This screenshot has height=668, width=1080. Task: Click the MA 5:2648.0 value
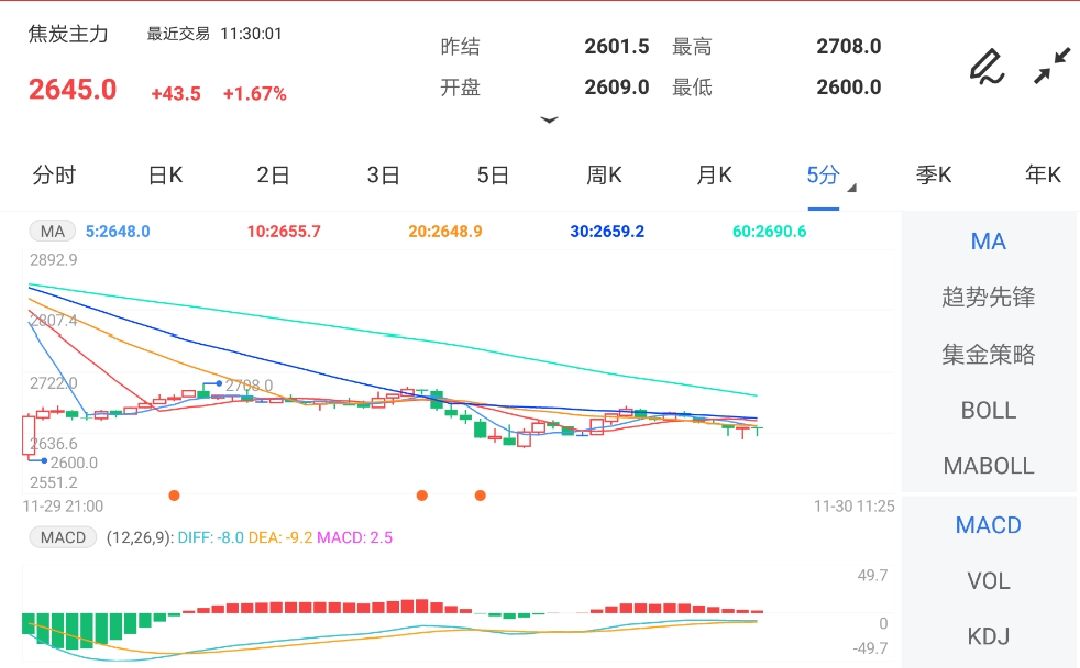point(118,231)
